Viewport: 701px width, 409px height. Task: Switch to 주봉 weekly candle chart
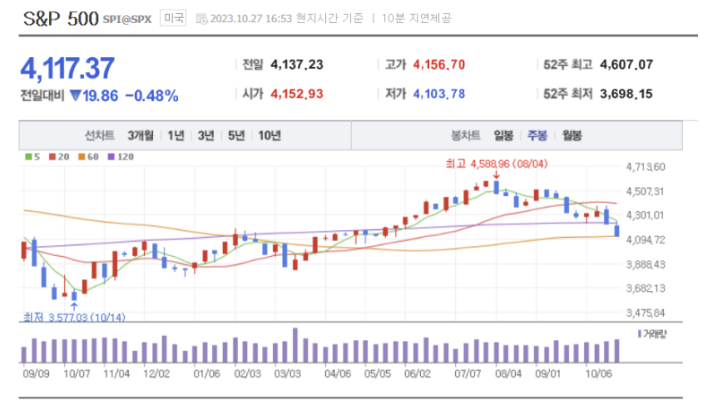(x=537, y=135)
